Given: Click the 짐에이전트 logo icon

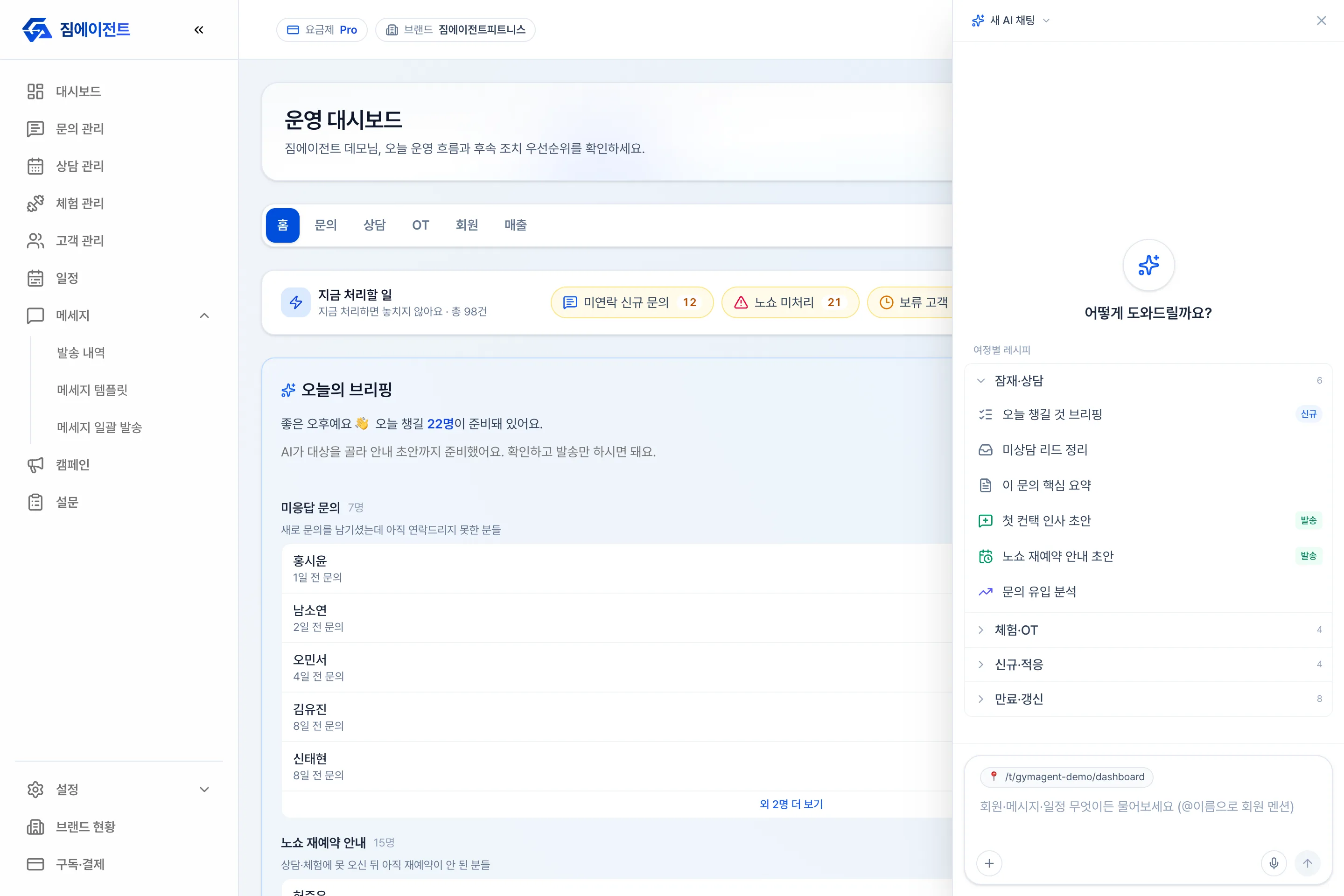Looking at the screenshot, I should tap(37, 30).
